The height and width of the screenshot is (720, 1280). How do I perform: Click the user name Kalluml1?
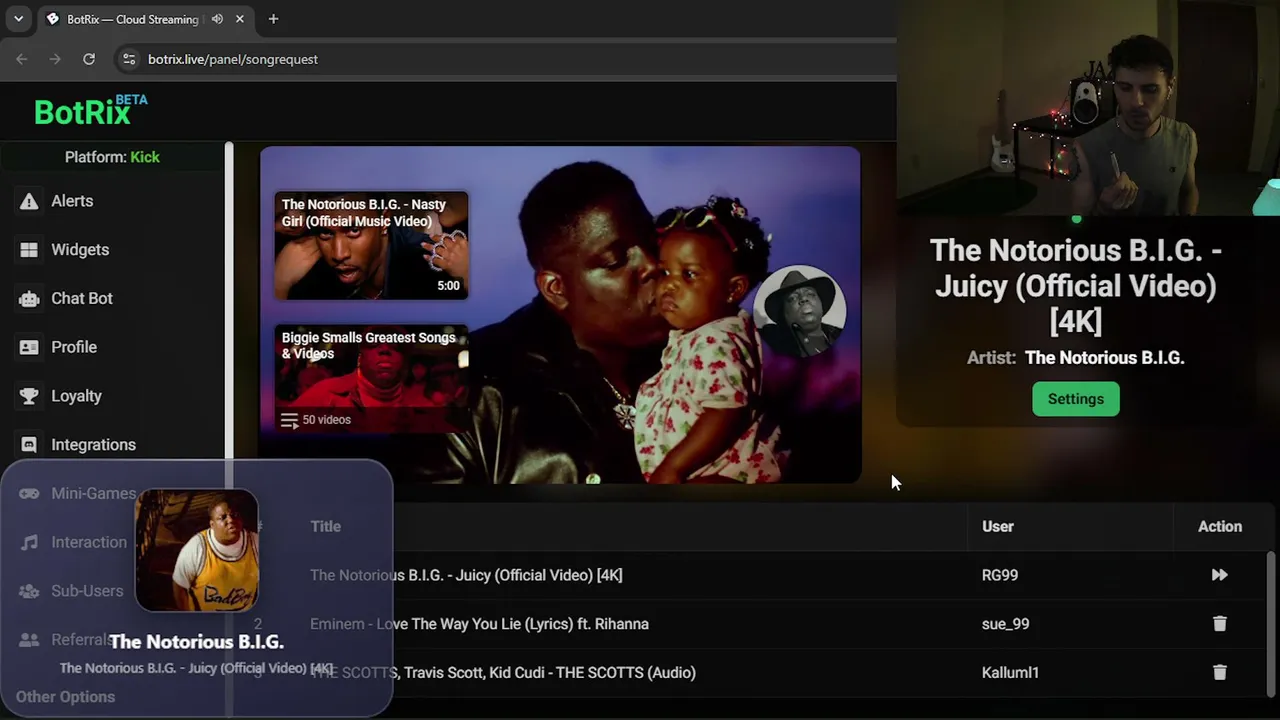click(x=1010, y=673)
